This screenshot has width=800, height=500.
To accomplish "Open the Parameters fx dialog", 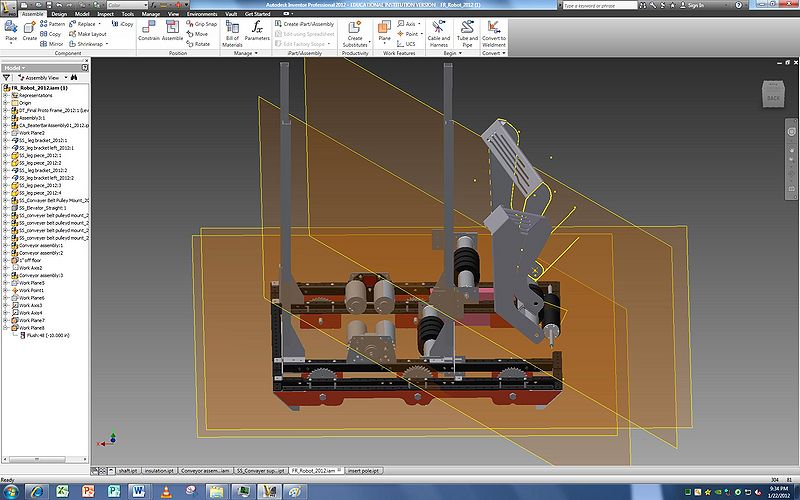I will pyautogui.click(x=257, y=31).
